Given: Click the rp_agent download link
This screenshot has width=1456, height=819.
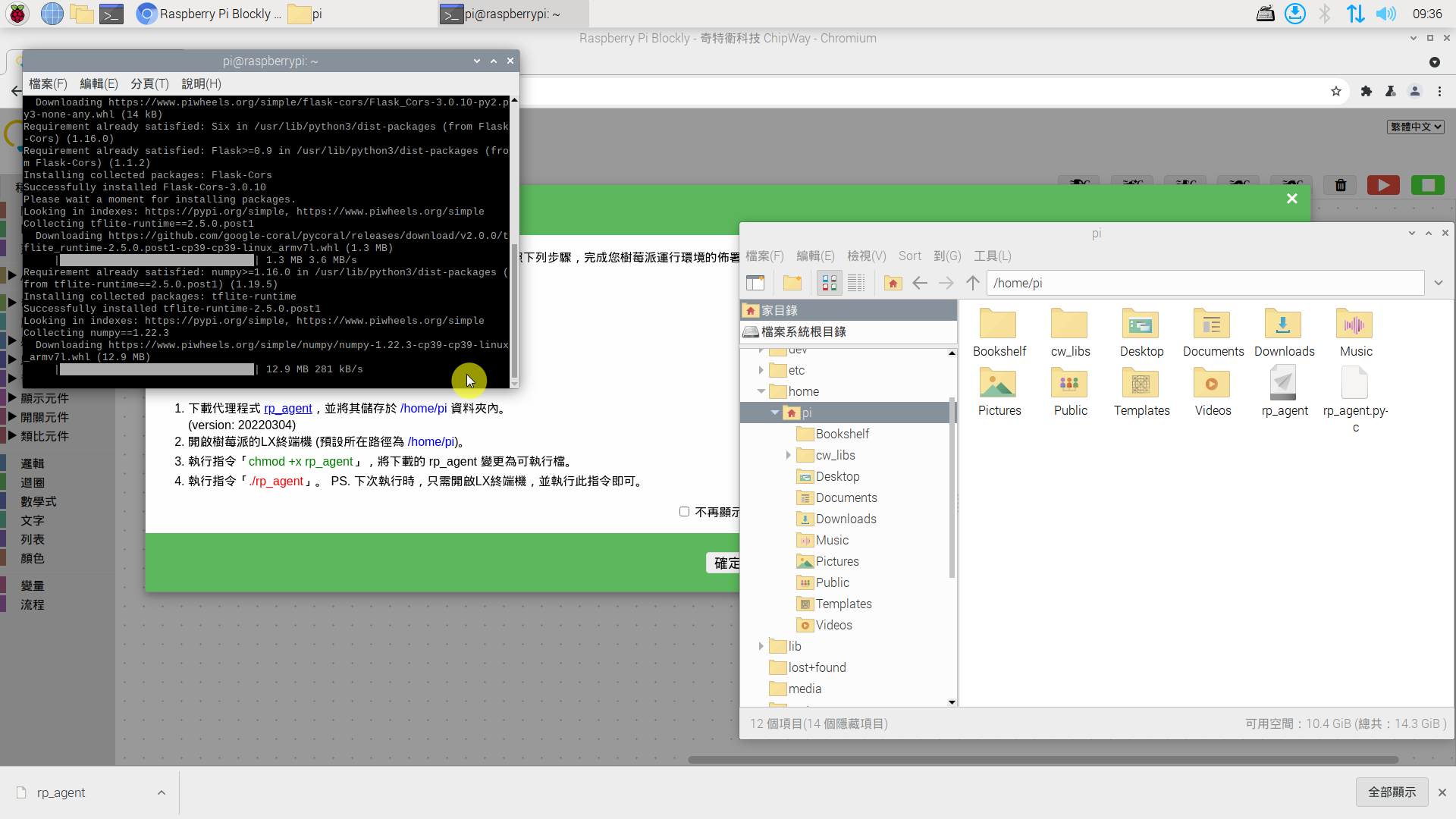Looking at the screenshot, I should coord(287,408).
